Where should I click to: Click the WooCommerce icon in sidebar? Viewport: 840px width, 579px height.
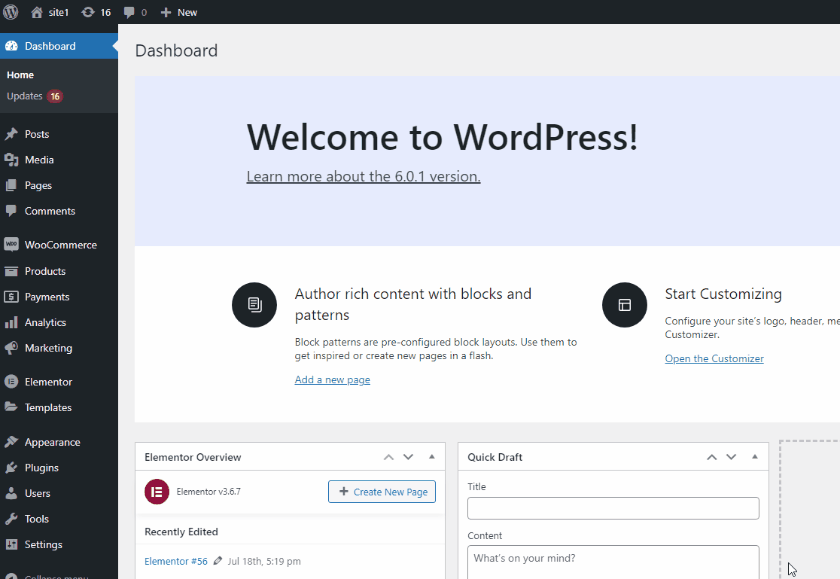(x=11, y=244)
